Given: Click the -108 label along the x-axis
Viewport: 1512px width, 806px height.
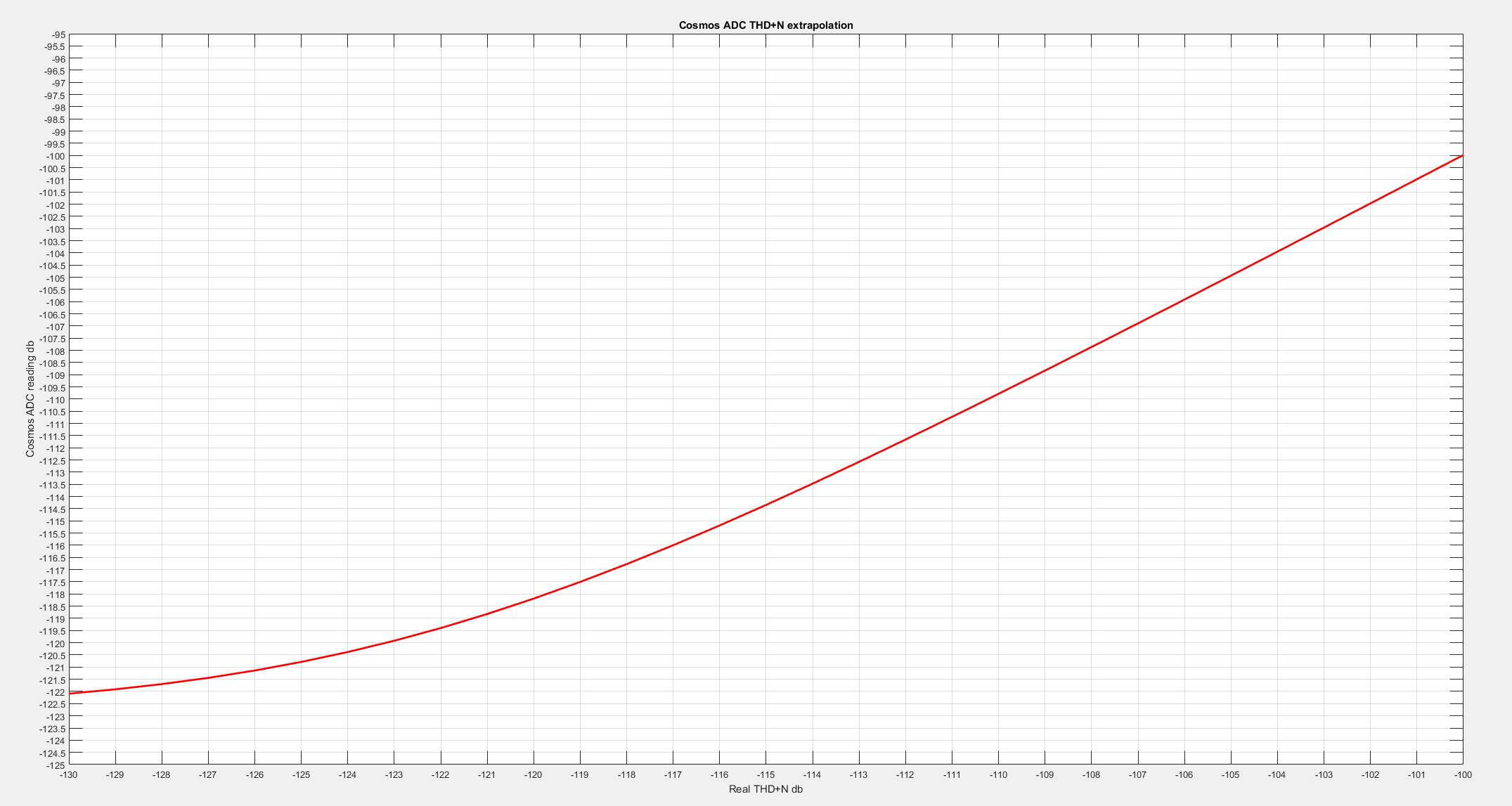Looking at the screenshot, I should pos(1091,774).
